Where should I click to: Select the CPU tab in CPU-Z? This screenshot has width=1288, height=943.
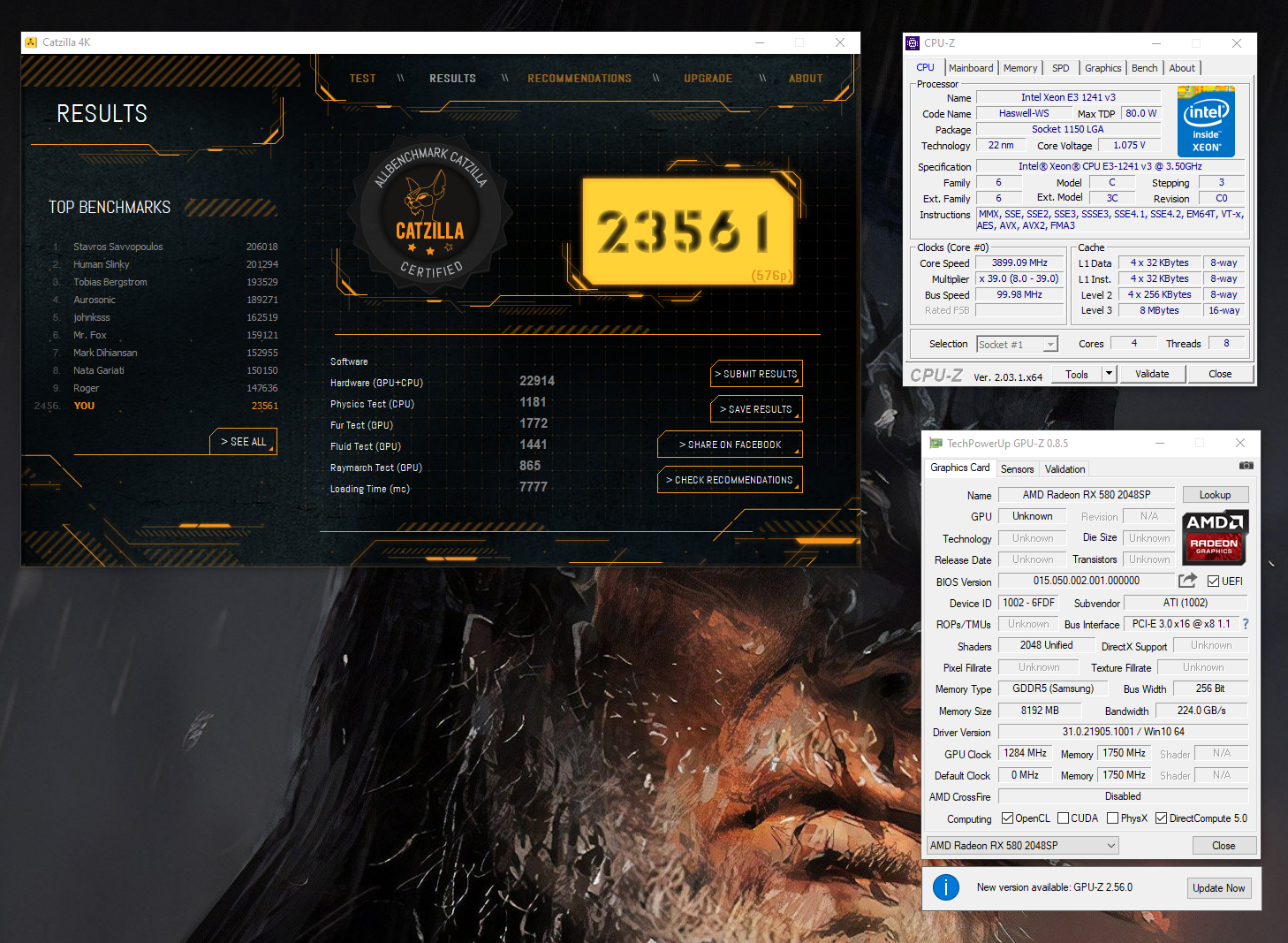pyautogui.click(x=925, y=67)
